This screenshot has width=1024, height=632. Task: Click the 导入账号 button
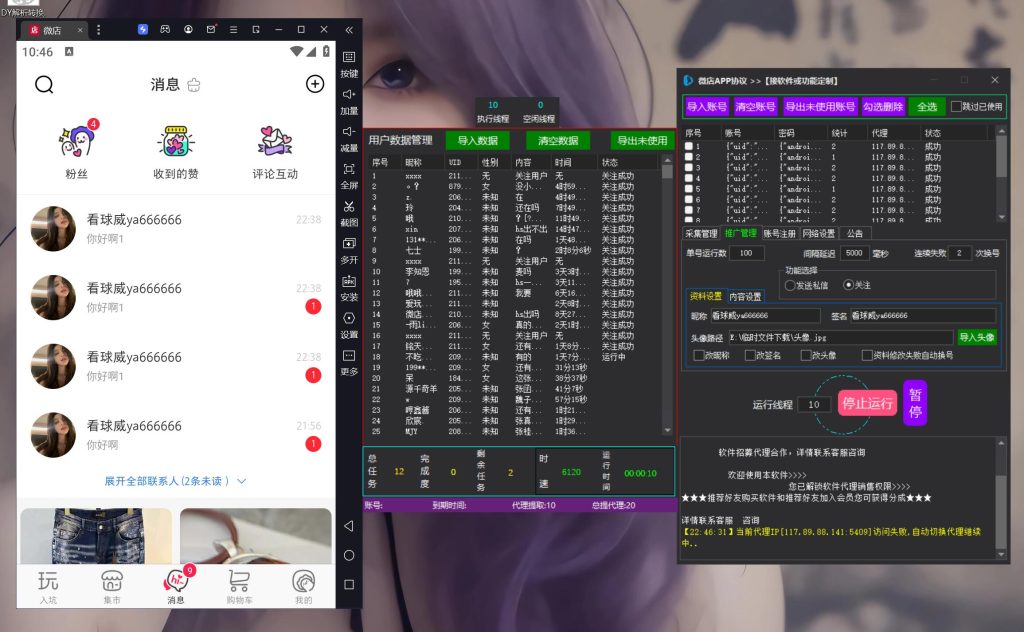tap(707, 106)
